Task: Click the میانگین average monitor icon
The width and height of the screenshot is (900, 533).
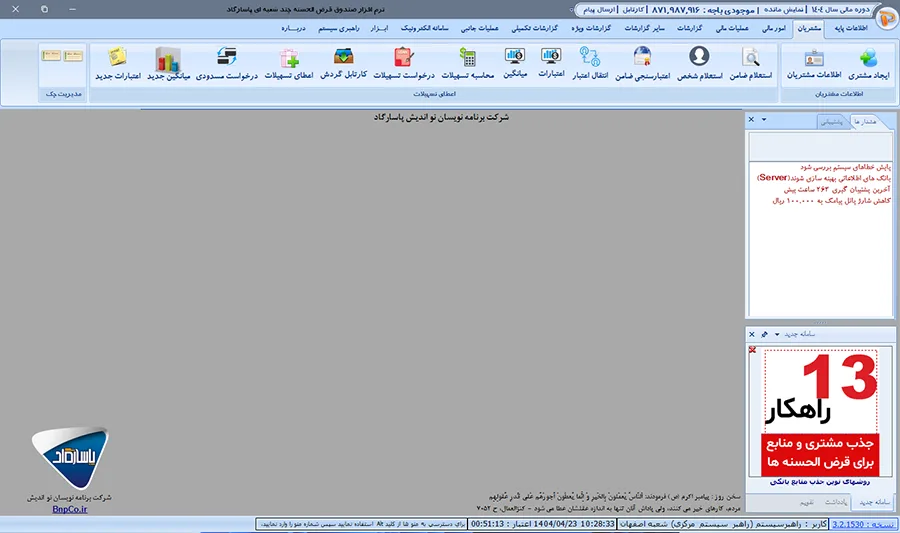Action: pos(515,56)
